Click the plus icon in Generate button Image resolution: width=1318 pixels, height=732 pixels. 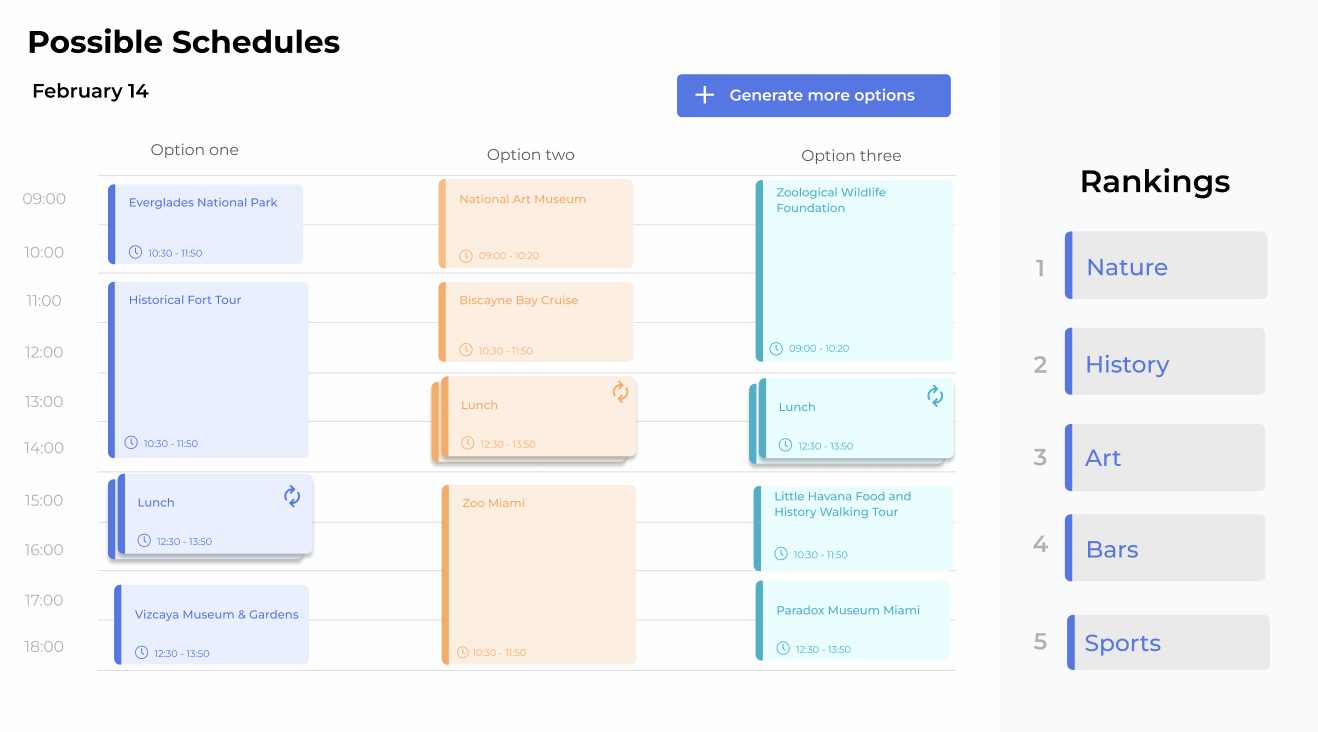point(705,95)
